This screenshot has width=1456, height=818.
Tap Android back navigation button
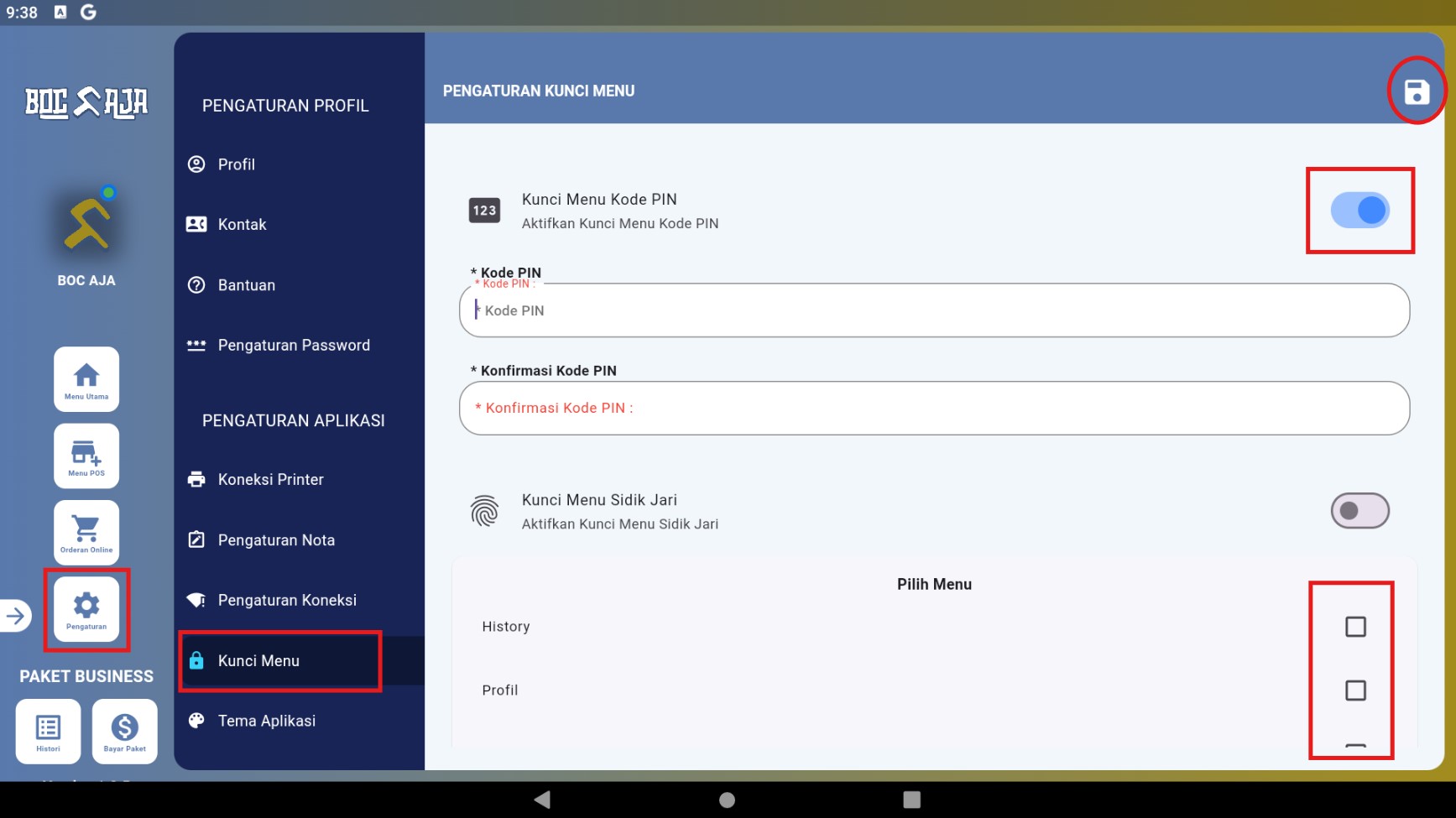tap(542, 800)
